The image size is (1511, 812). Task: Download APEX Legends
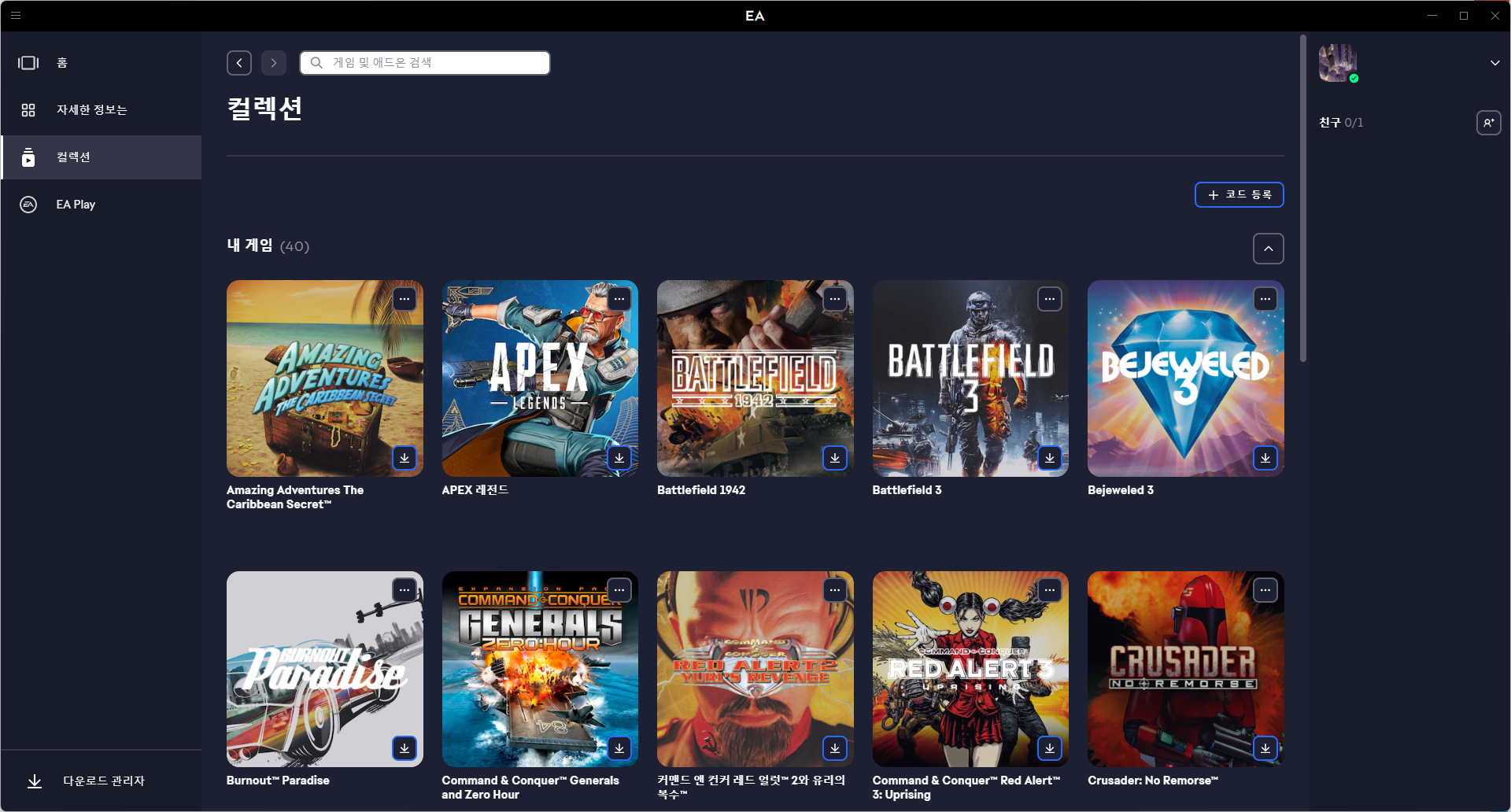(x=619, y=457)
